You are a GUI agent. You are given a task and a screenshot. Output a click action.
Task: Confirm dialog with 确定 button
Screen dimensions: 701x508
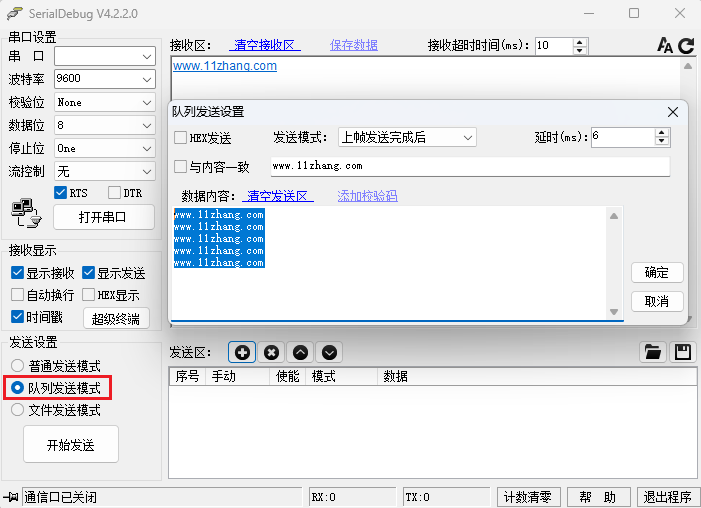[x=657, y=272]
